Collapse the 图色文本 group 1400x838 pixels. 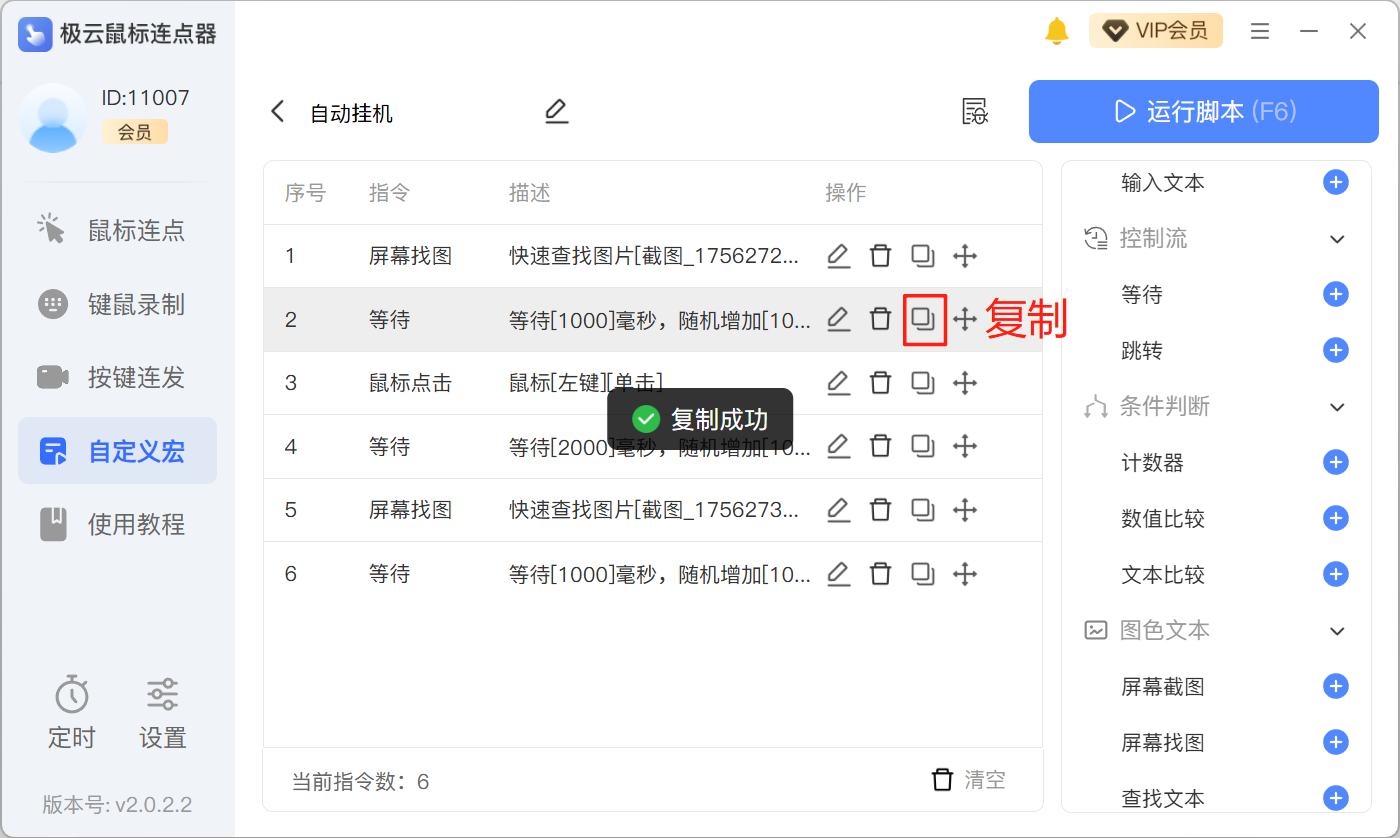(x=1337, y=631)
